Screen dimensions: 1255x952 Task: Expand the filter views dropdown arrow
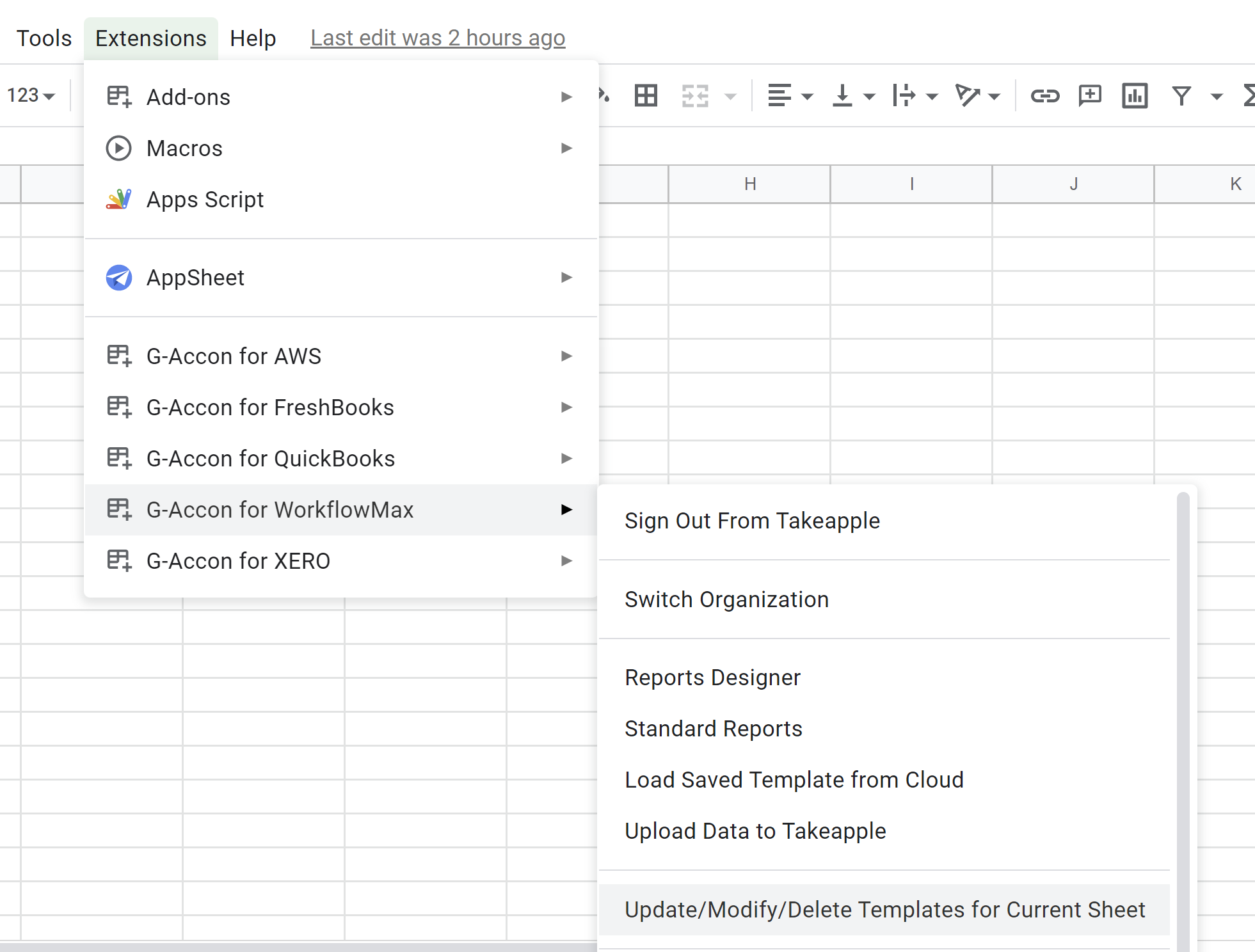click(1217, 97)
